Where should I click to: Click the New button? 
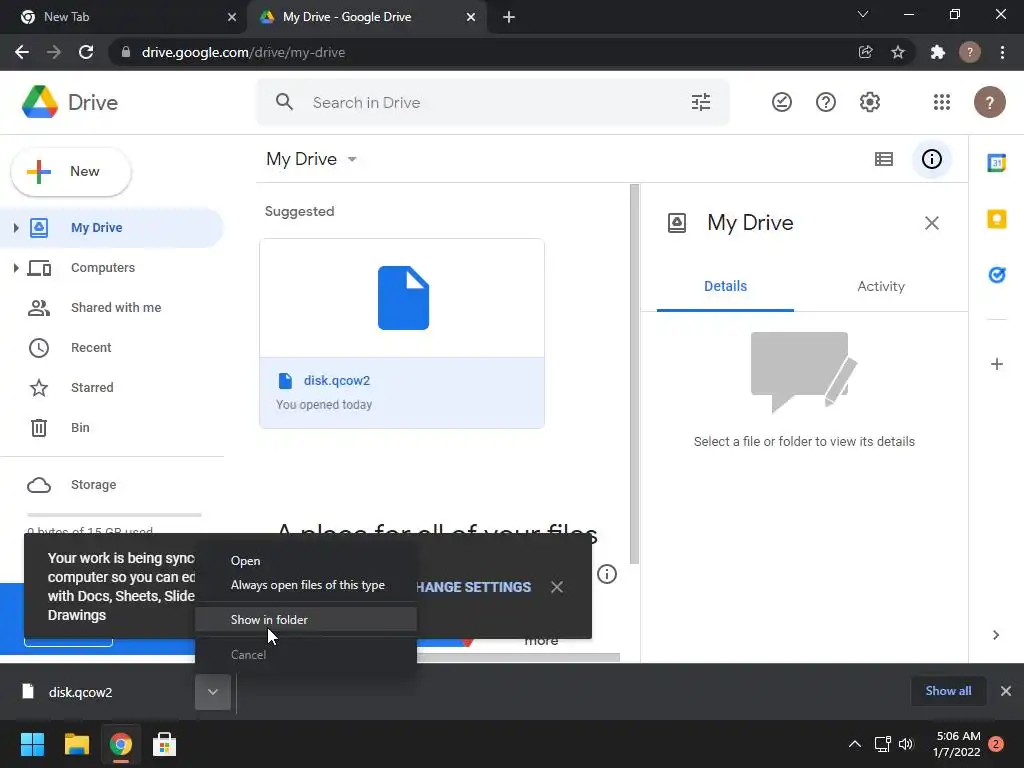pyautogui.click(x=71, y=172)
